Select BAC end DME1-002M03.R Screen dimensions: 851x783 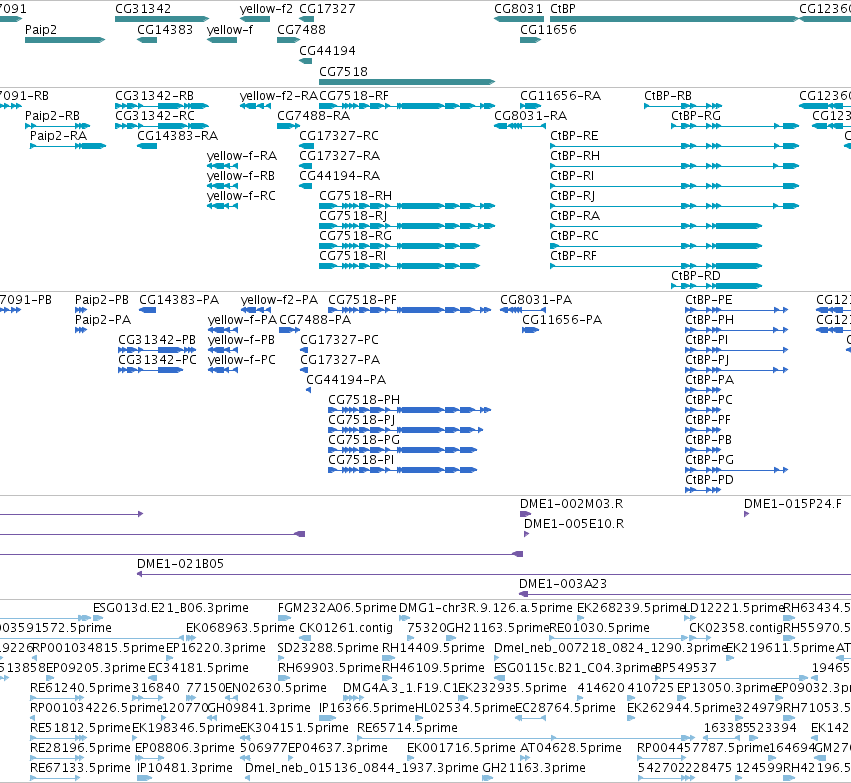[x=525, y=514]
